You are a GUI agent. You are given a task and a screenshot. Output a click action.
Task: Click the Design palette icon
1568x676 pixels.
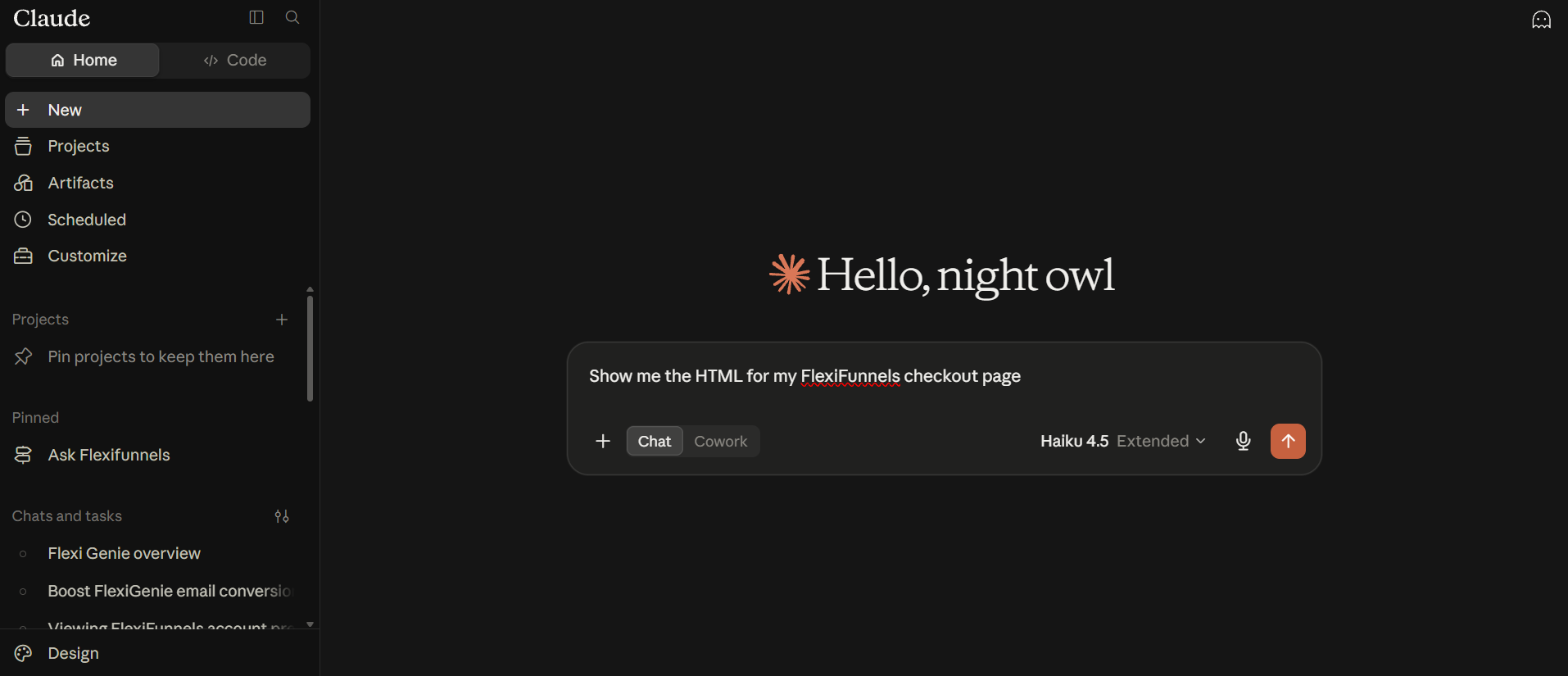[x=23, y=653]
